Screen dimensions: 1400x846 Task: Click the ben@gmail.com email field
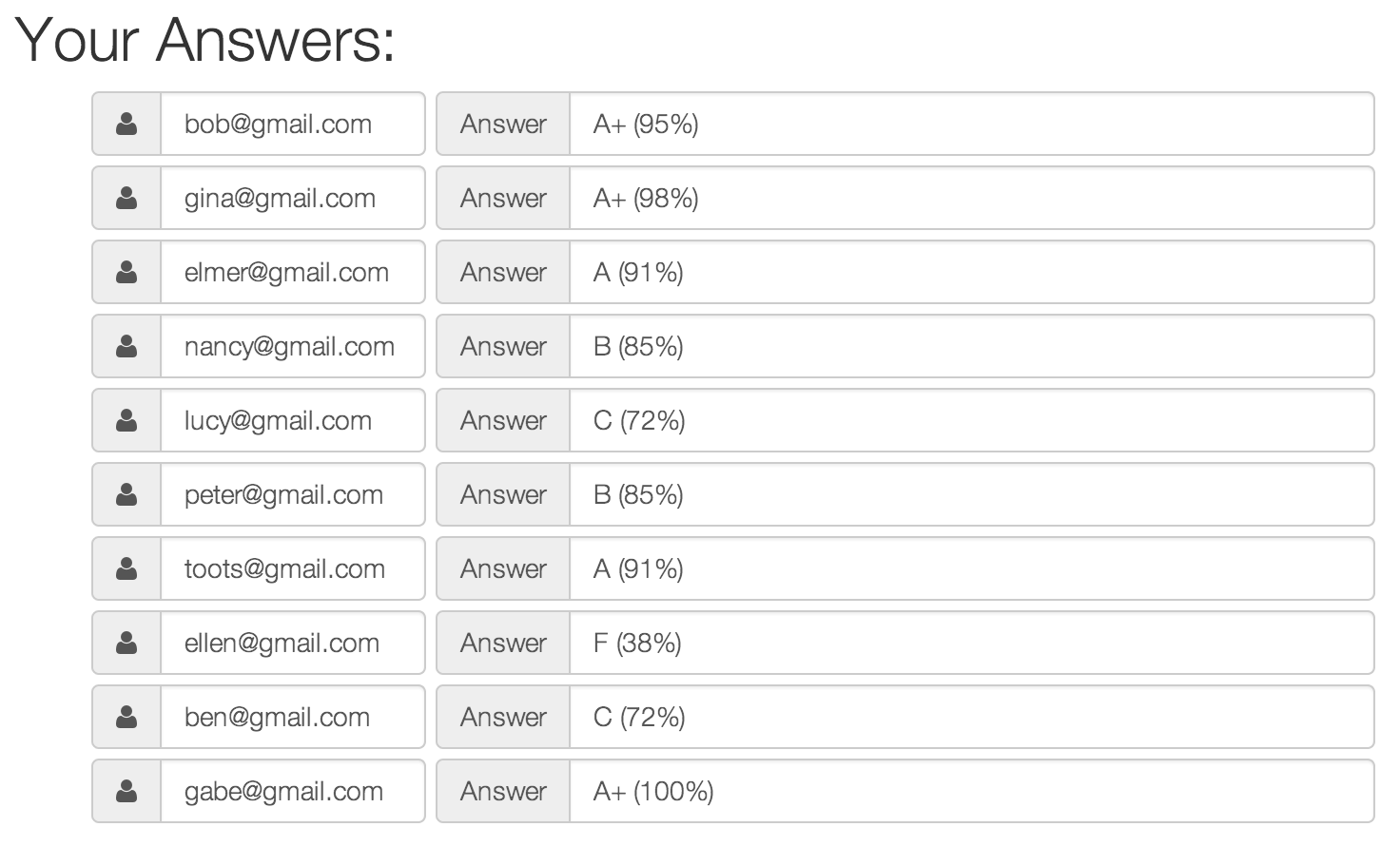point(293,717)
